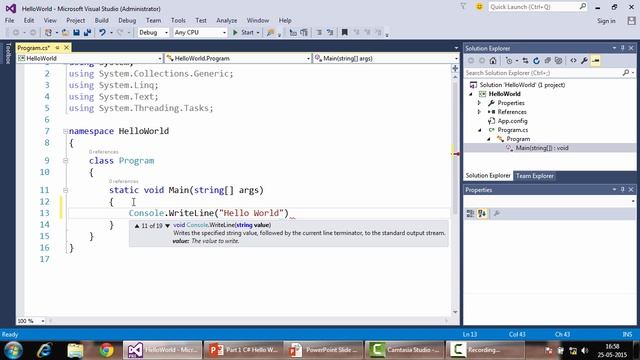Click the Comment out selected lines icon

pos(319,32)
